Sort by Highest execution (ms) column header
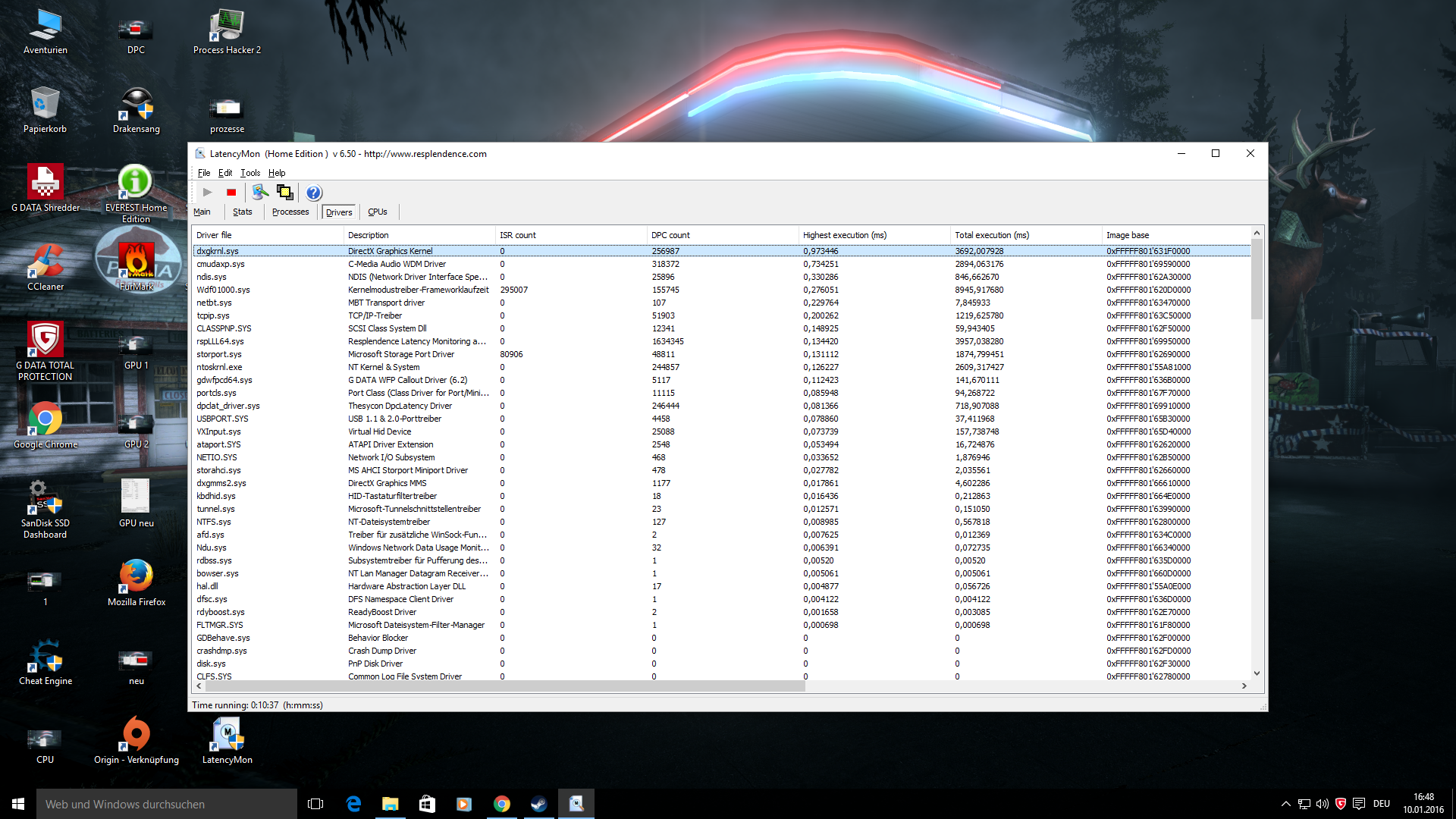The image size is (1456, 819). coord(845,235)
